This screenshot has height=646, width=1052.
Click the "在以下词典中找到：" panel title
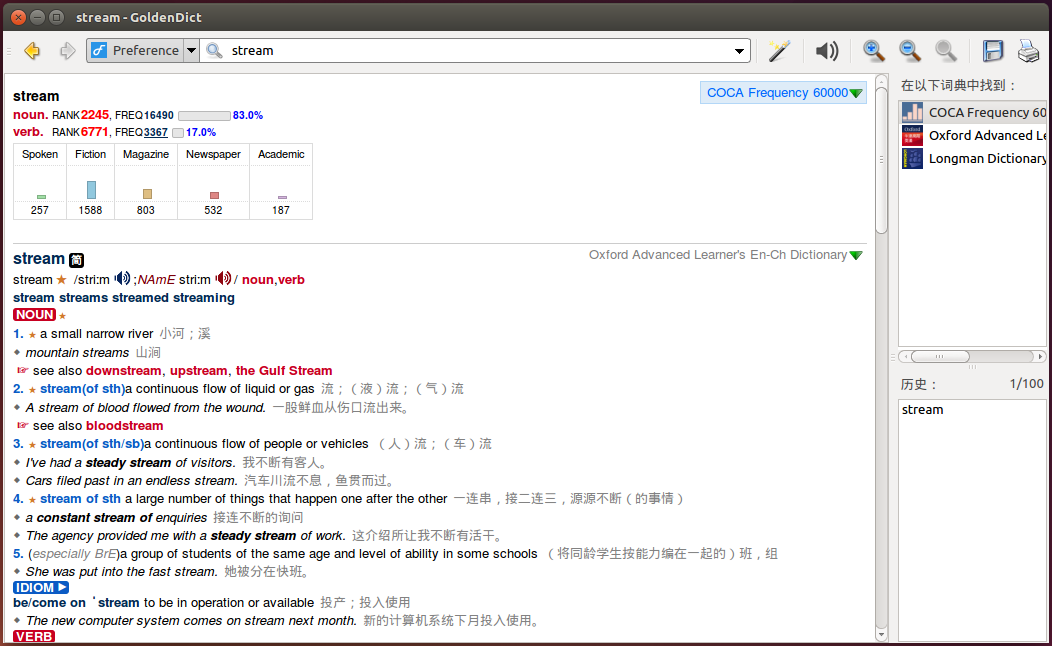click(x=959, y=85)
